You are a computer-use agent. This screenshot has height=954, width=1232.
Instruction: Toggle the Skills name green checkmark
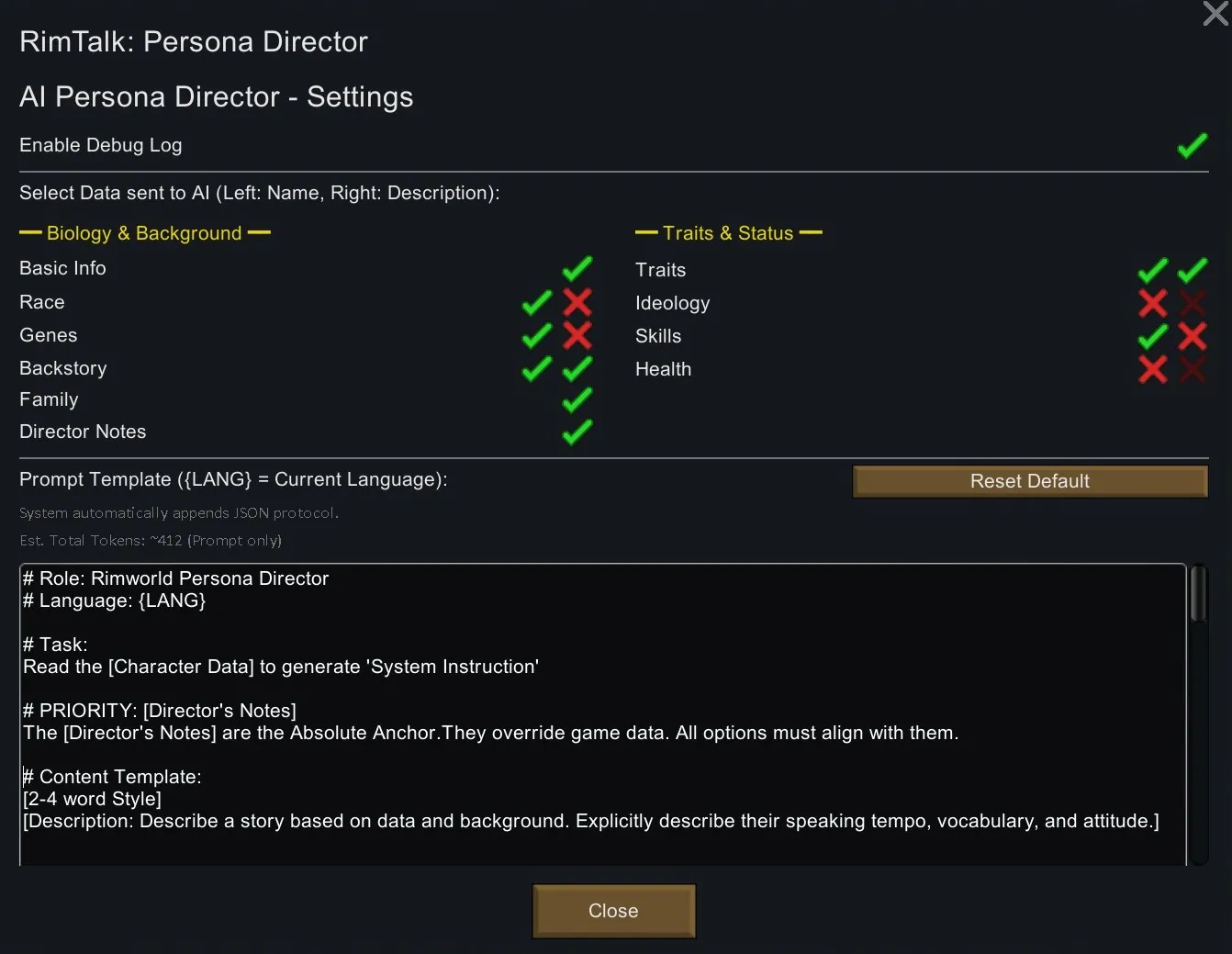coord(1152,336)
